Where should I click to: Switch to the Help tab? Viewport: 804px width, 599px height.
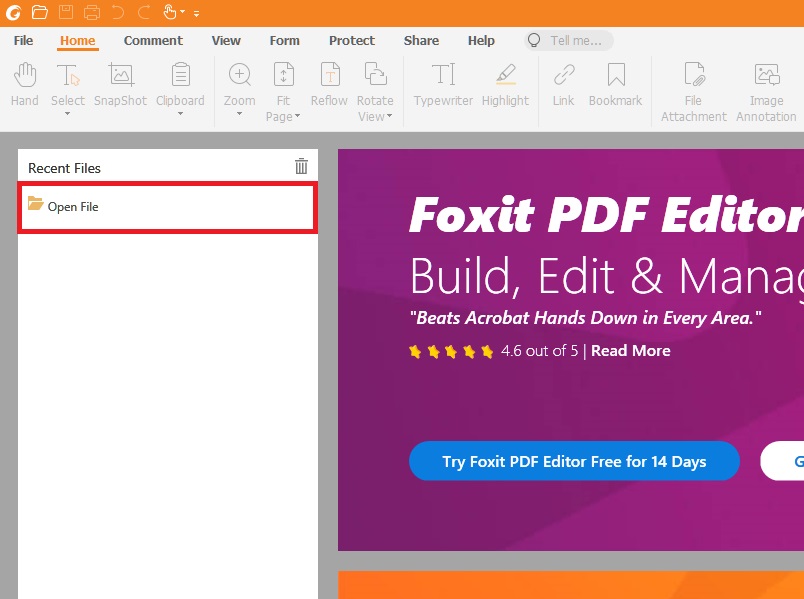[x=481, y=41]
